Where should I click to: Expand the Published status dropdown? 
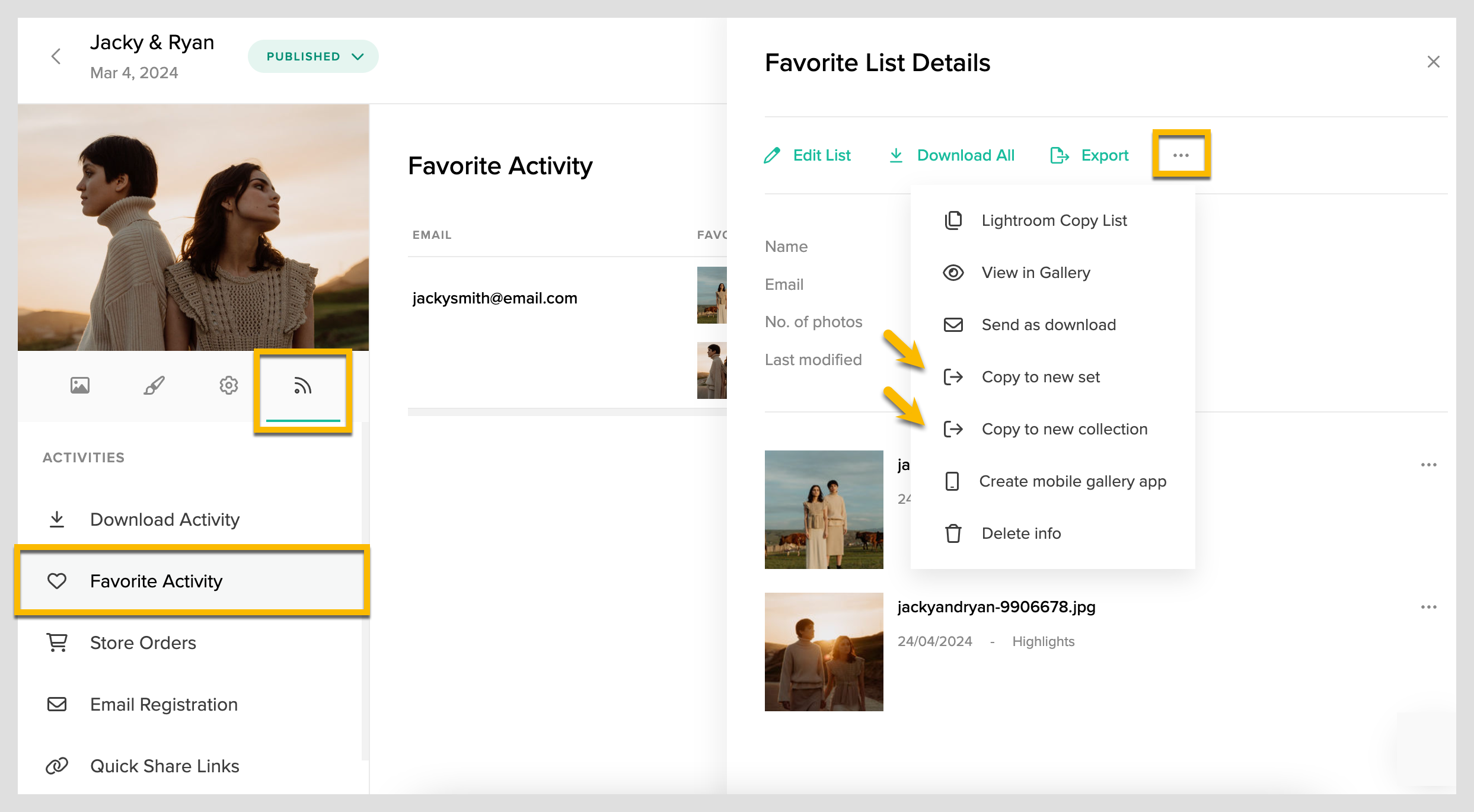tap(313, 56)
